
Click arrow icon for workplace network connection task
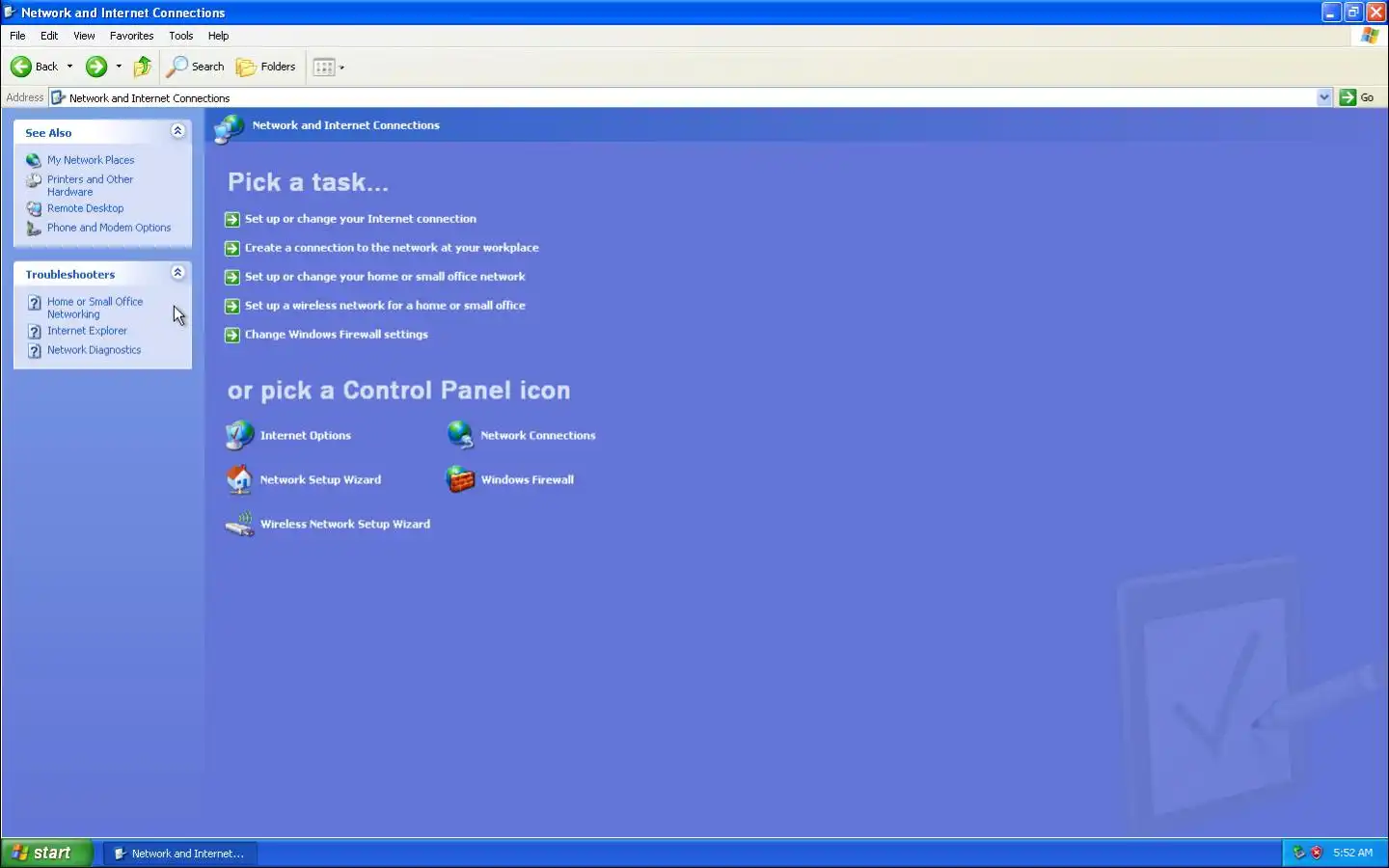coord(231,248)
